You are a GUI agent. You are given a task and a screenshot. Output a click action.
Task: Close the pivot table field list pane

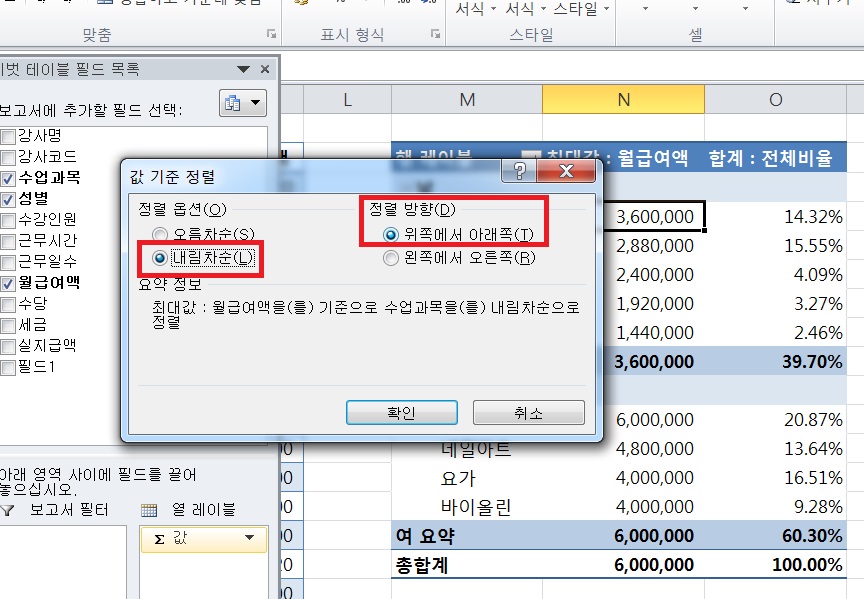pos(265,70)
